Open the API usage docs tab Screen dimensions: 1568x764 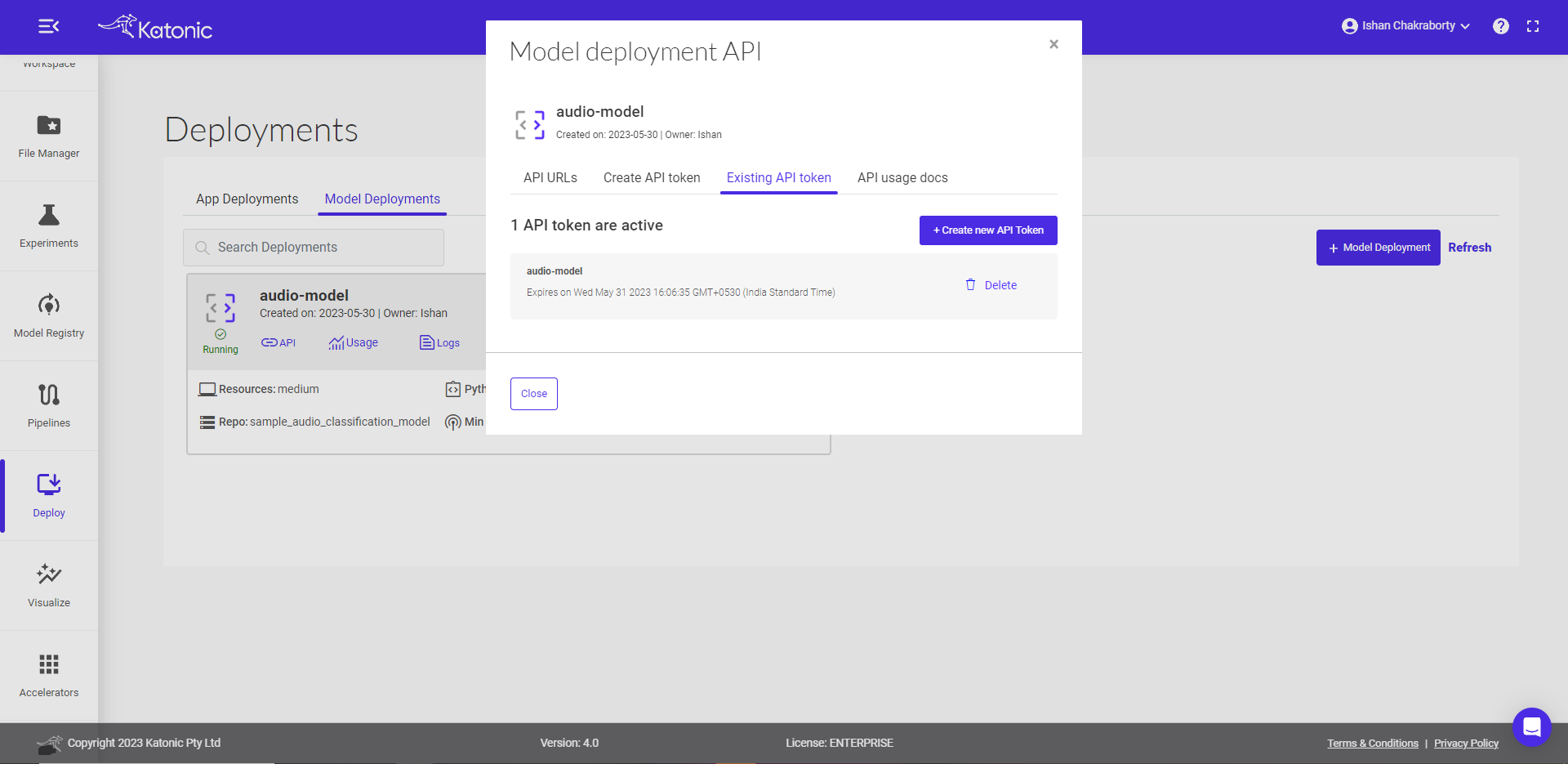[902, 177]
